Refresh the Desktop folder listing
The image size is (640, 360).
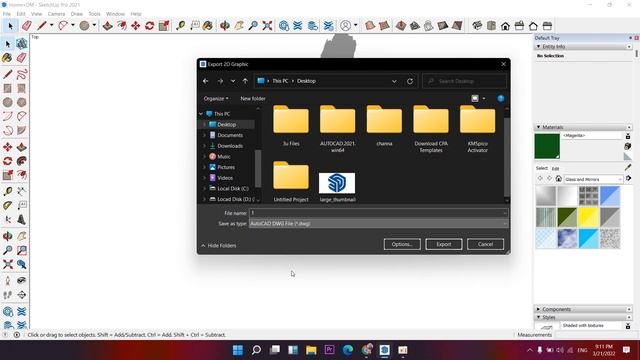[410, 81]
